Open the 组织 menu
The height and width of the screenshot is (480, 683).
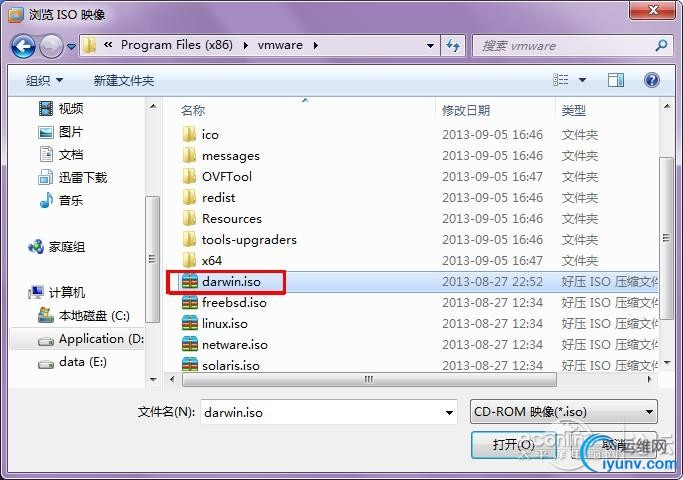[x=44, y=81]
